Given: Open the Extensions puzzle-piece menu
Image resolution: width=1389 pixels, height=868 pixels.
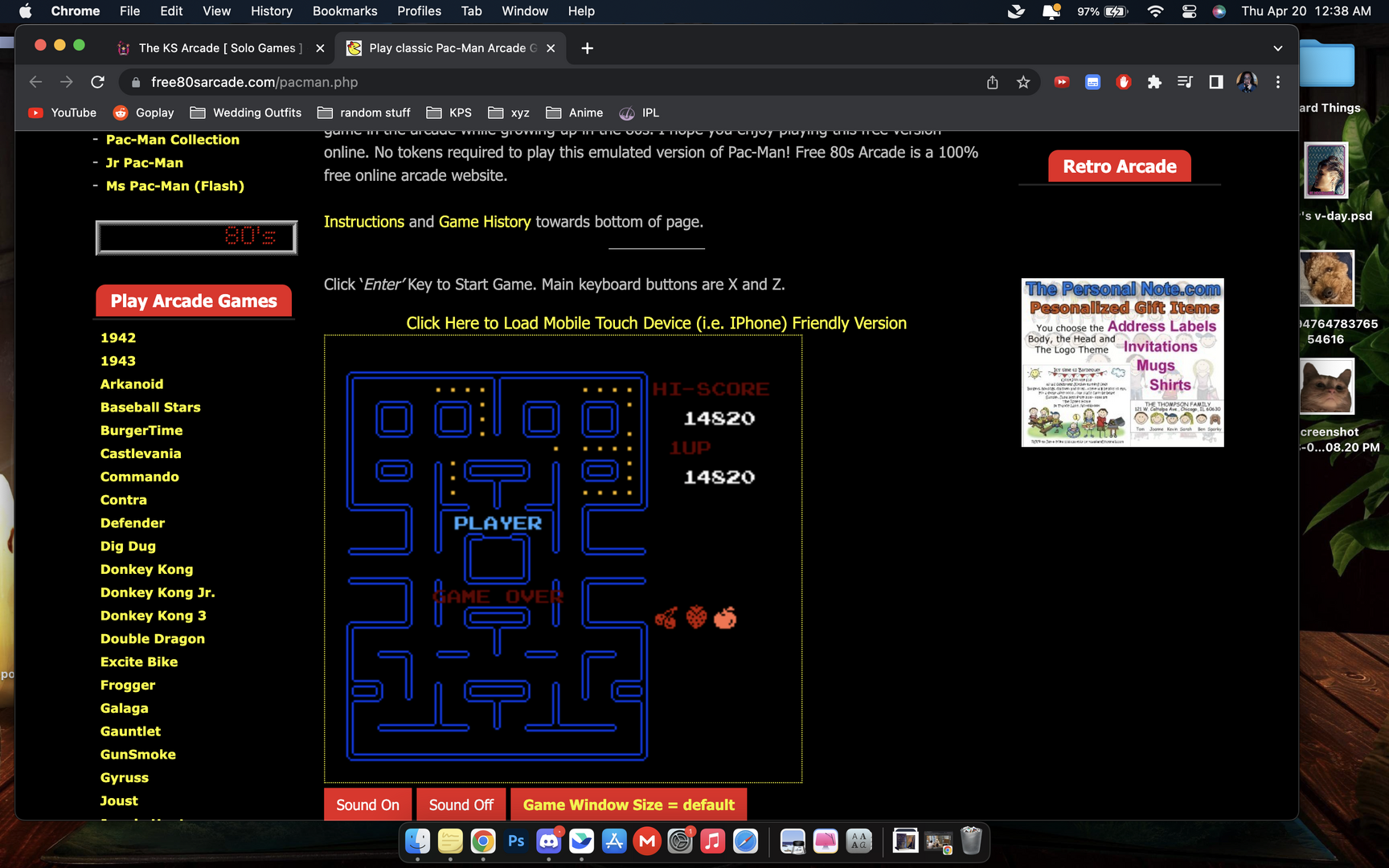Looking at the screenshot, I should [x=1154, y=82].
